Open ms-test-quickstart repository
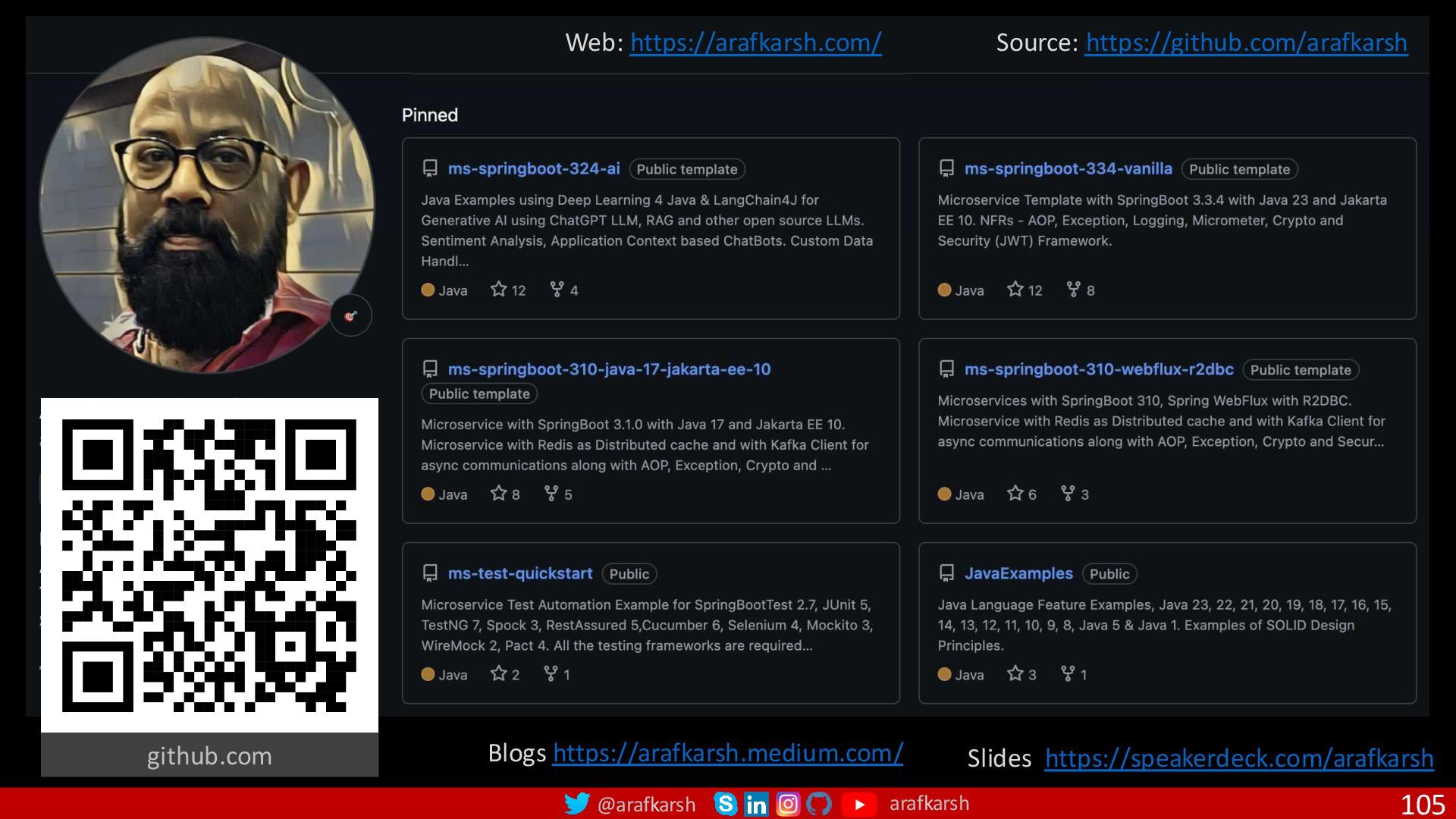The image size is (1456, 819). (520, 573)
